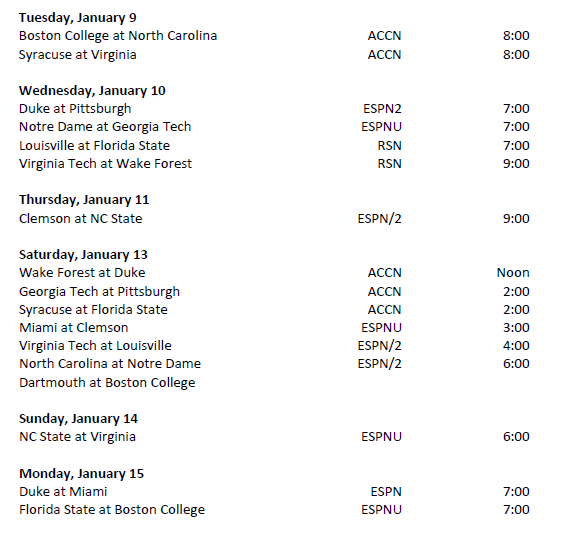570x536 pixels.
Task: Click Boston College at North Carolina game
Action: [x=118, y=36]
